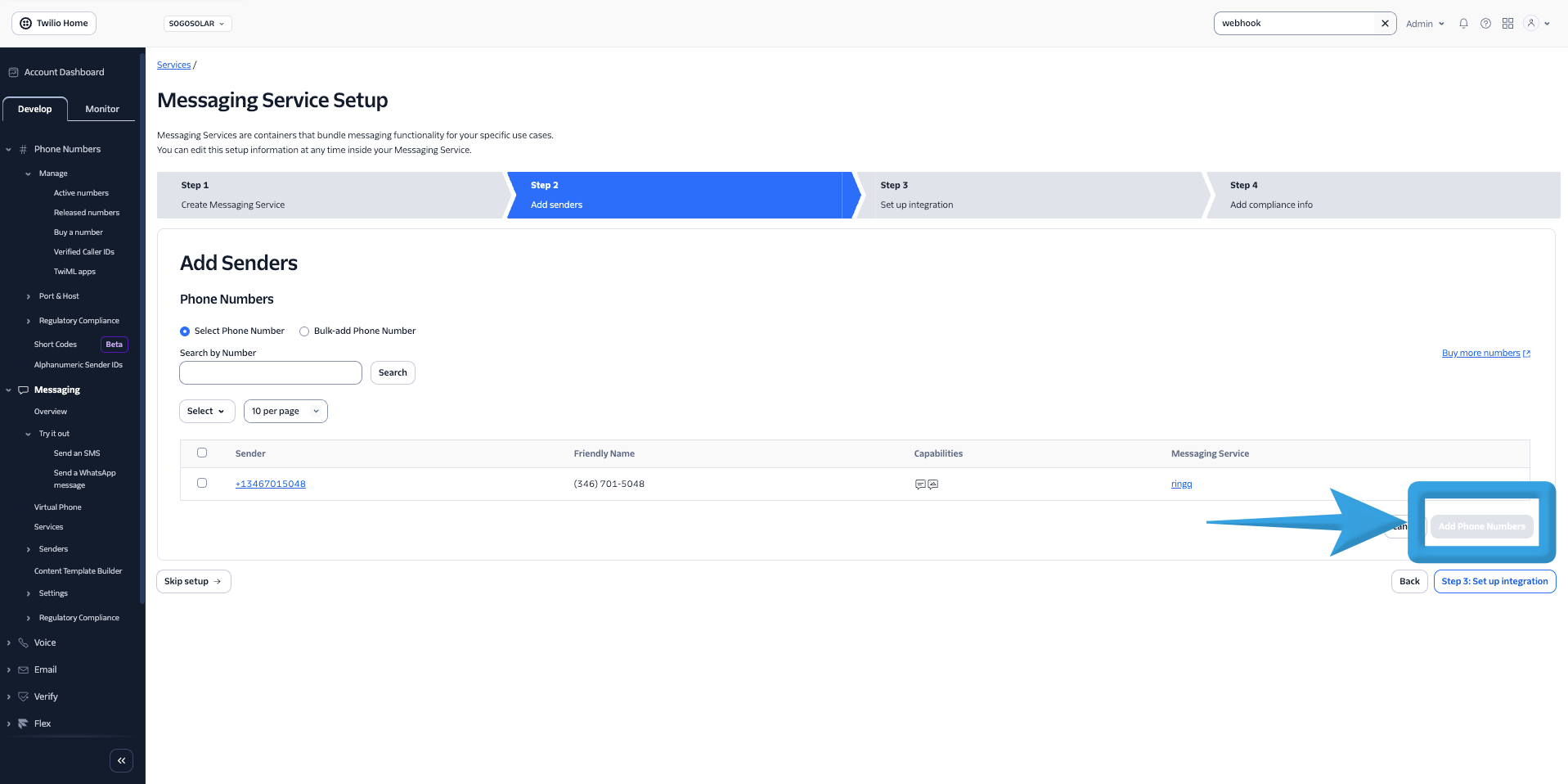Click the Step 3: Set up integration button
The image size is (1568, 784).
coord(1494,581)
